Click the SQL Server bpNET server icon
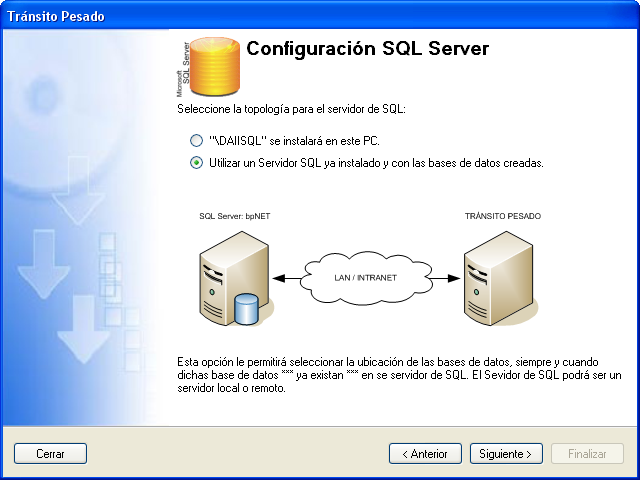This screenshot has height=480, width=640. pos(235,278)
